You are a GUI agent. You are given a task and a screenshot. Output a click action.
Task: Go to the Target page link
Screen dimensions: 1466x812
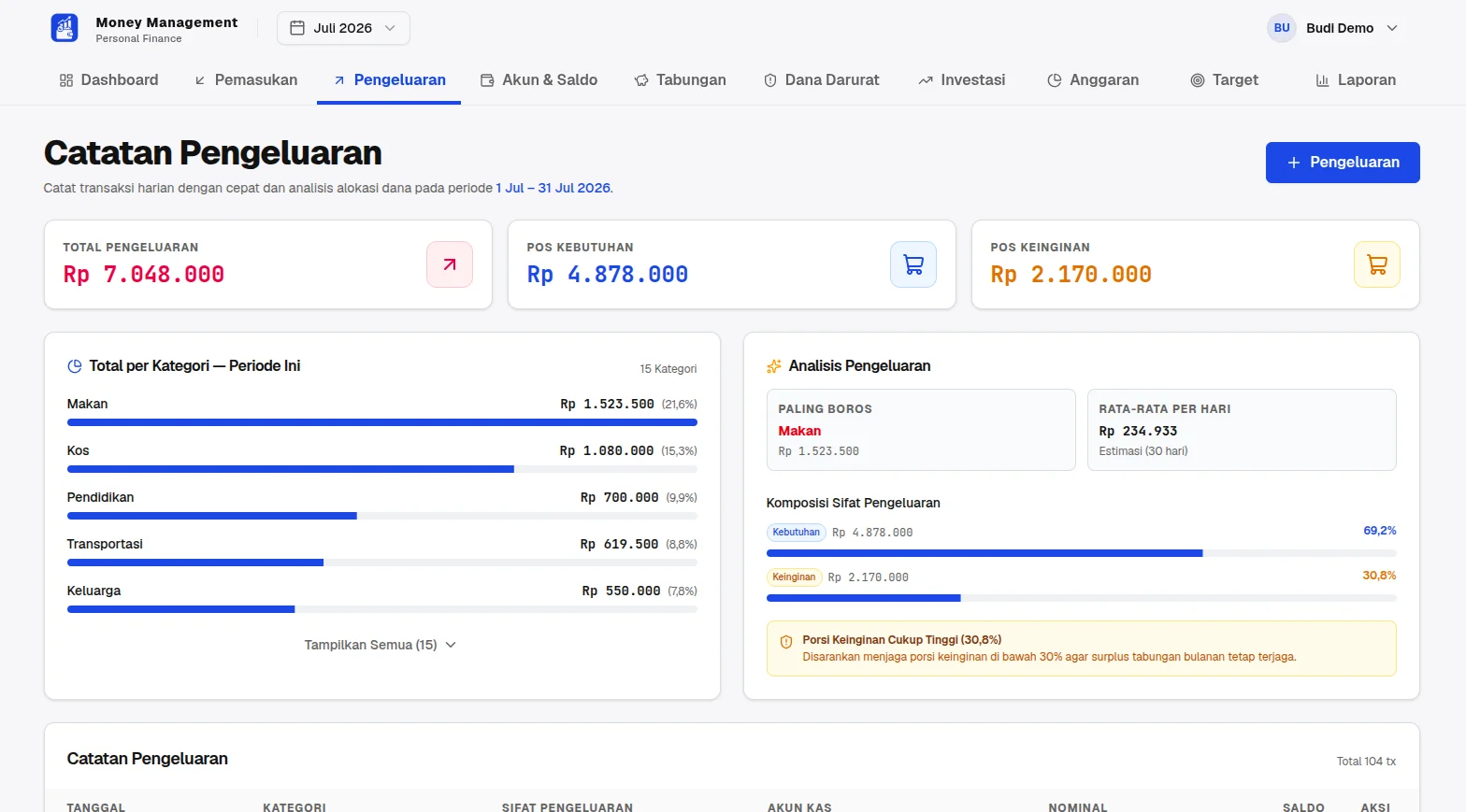(1224, 80)
